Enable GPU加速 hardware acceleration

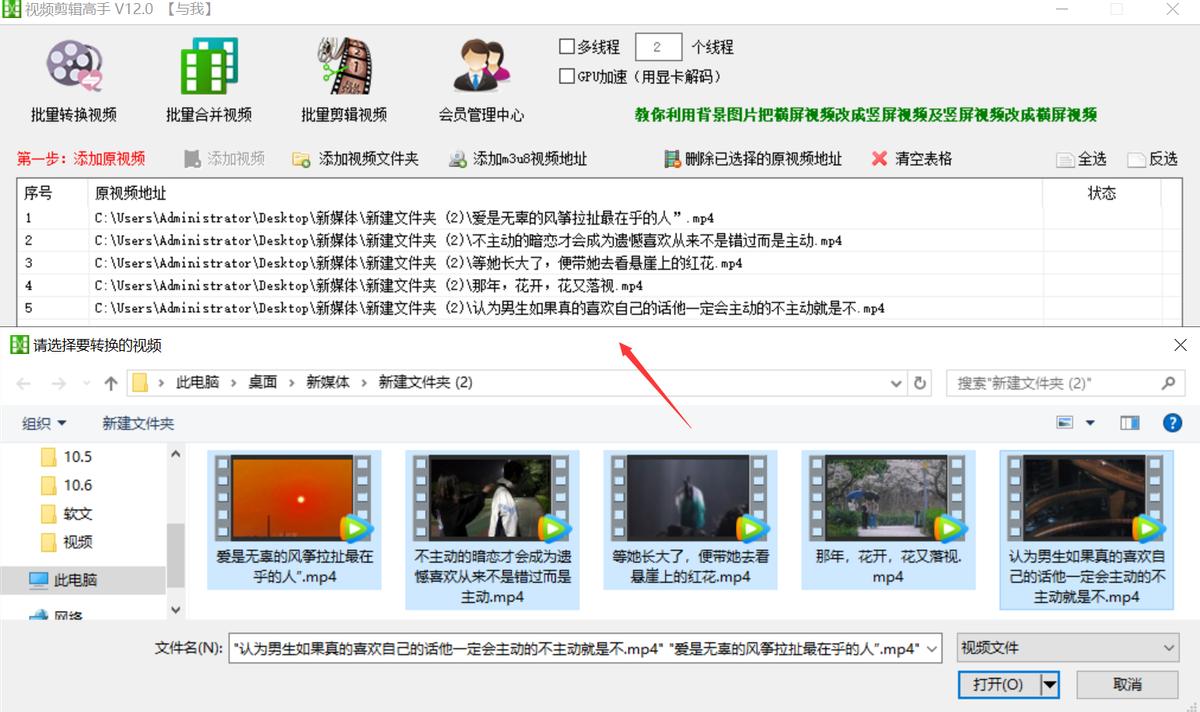[565, 76]
